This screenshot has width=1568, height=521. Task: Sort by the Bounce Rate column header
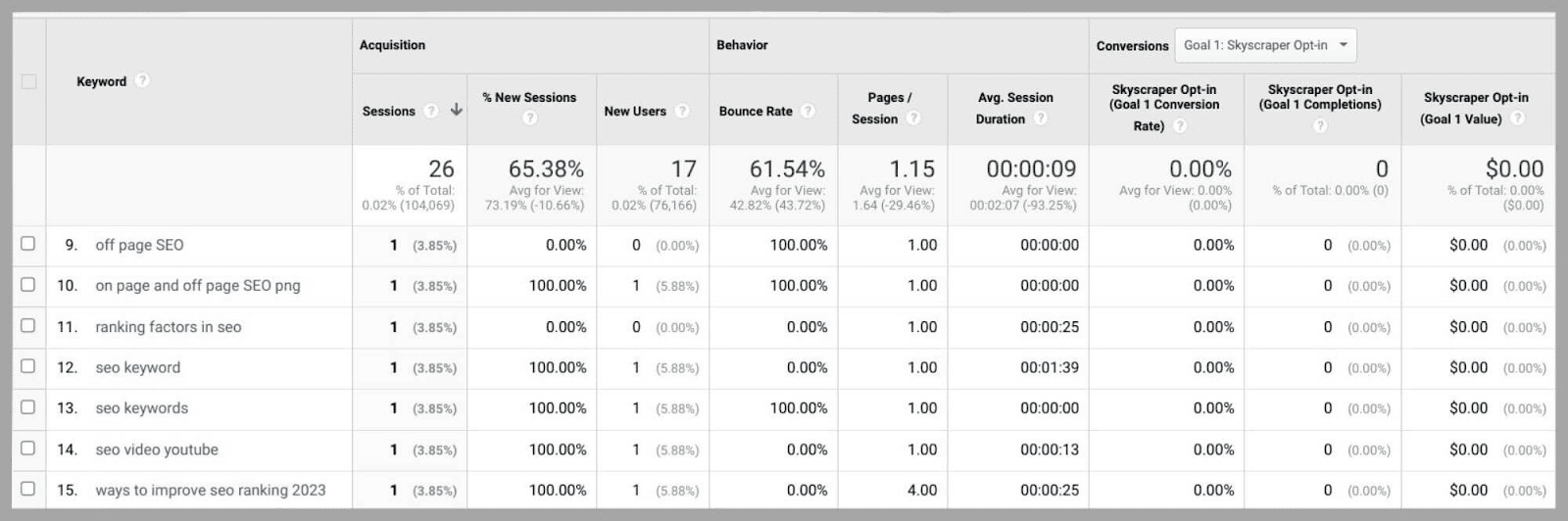click(755, 111)
